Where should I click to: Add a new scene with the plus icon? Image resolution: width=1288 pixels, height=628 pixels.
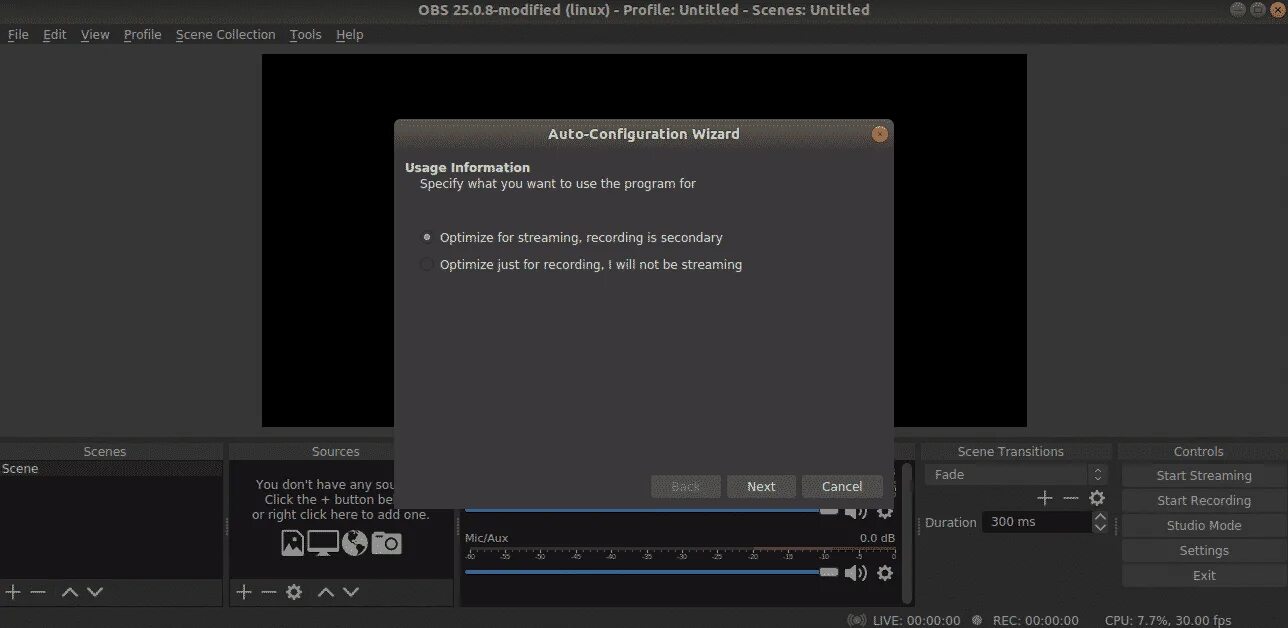[13, 592]
